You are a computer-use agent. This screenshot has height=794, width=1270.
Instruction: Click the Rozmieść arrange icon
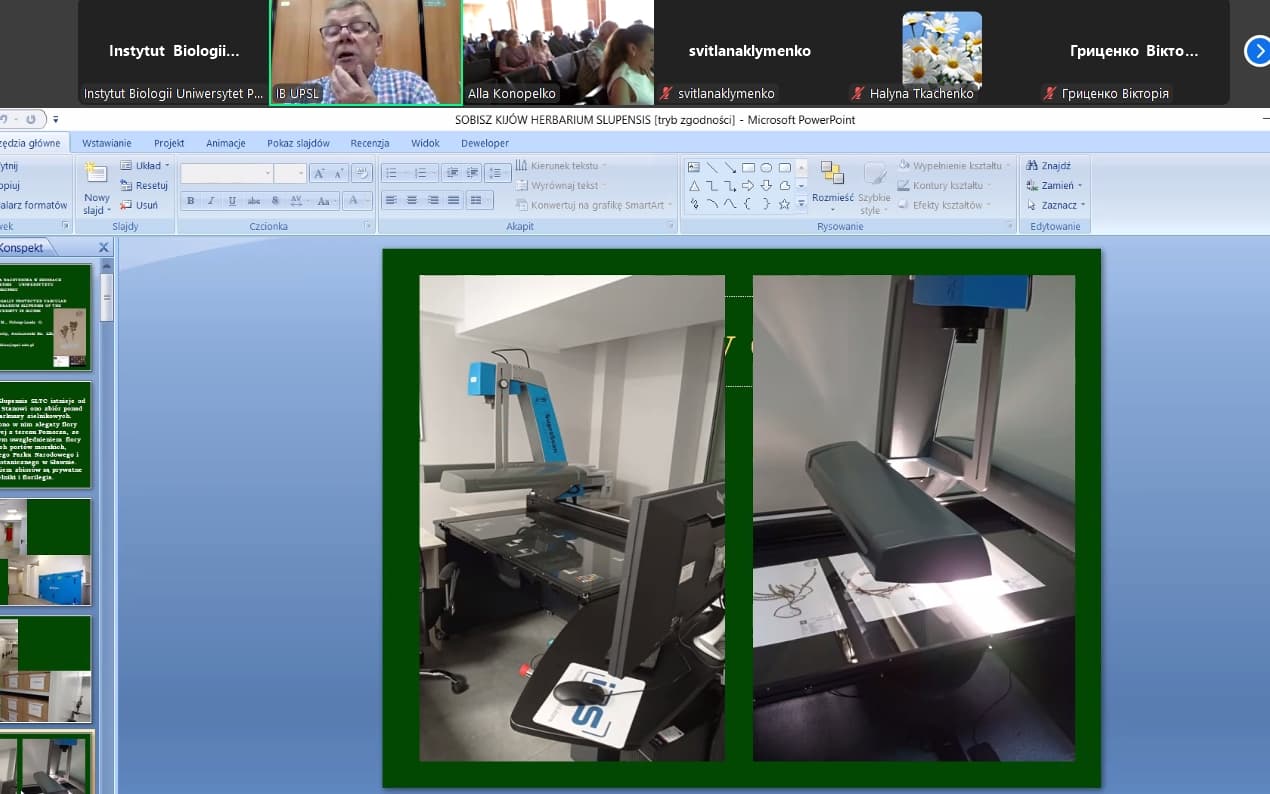(x=832, y=175)
